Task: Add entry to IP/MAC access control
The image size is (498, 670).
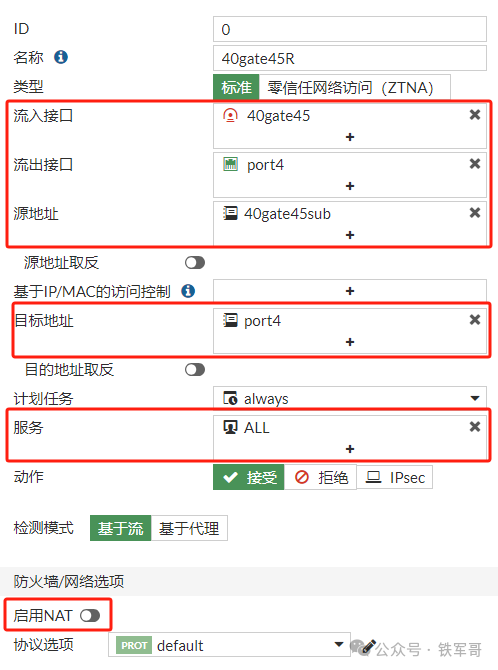Action: click(350, 291)
